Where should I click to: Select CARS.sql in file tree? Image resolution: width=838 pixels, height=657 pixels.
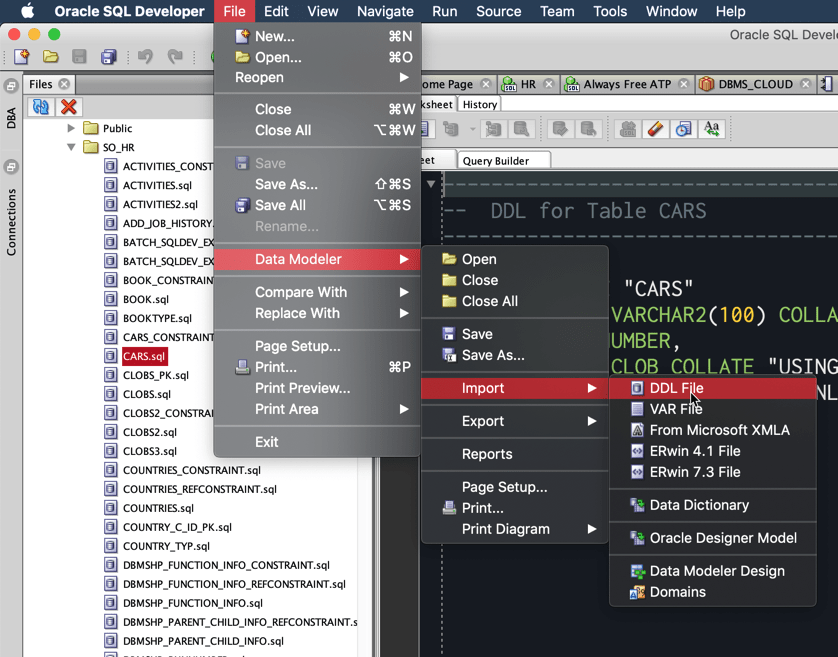(144, 357)
